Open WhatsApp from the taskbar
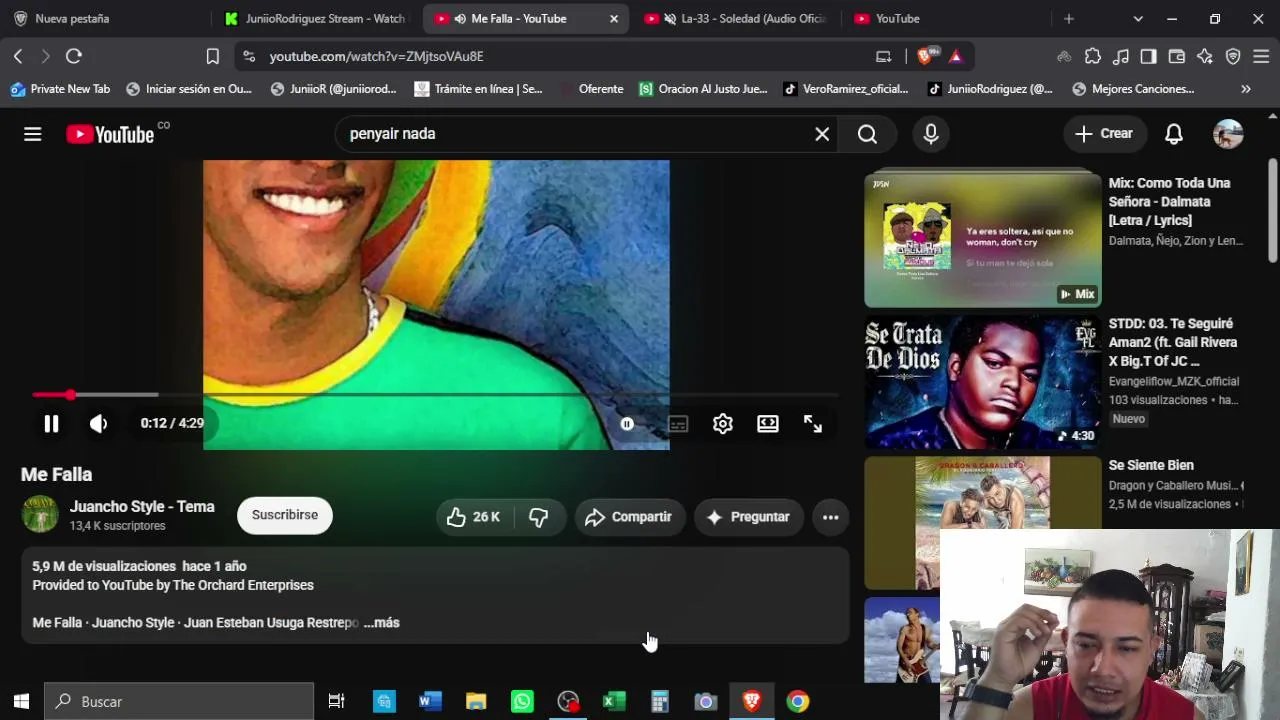The height and width of the screenshot is (720, 1280). coord(522,702)
